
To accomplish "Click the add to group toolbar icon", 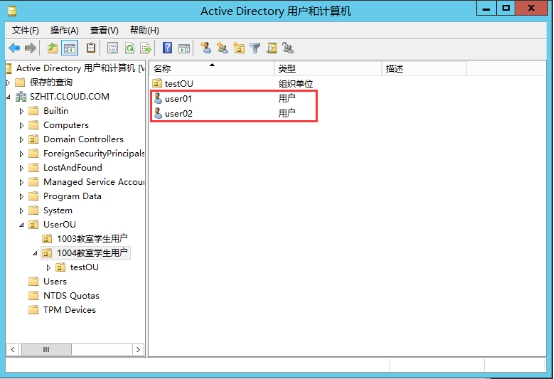I will coord(288,48).
